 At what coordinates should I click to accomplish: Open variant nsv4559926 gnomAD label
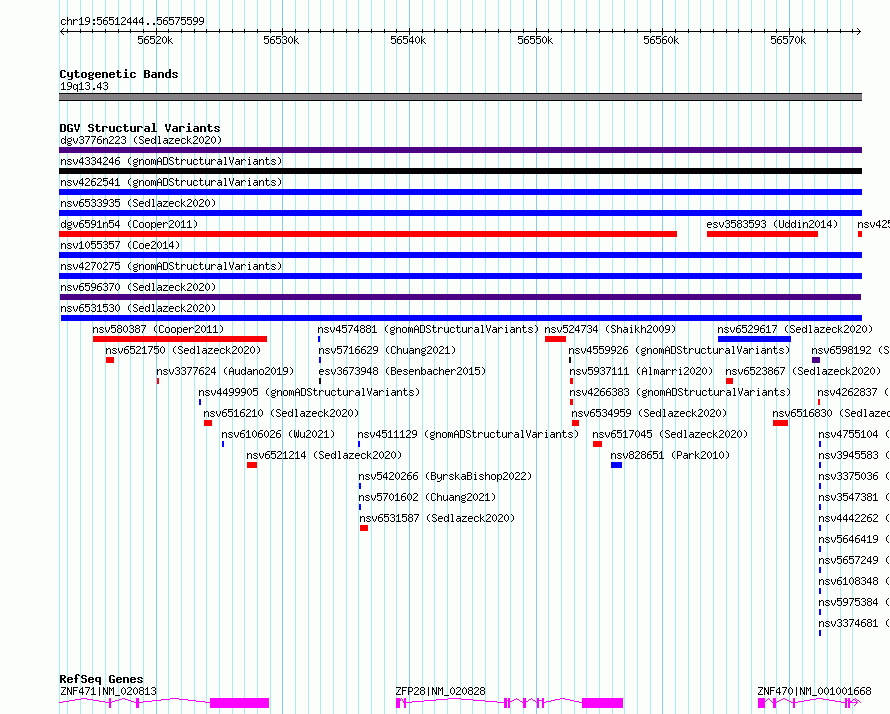pos(679,350)
